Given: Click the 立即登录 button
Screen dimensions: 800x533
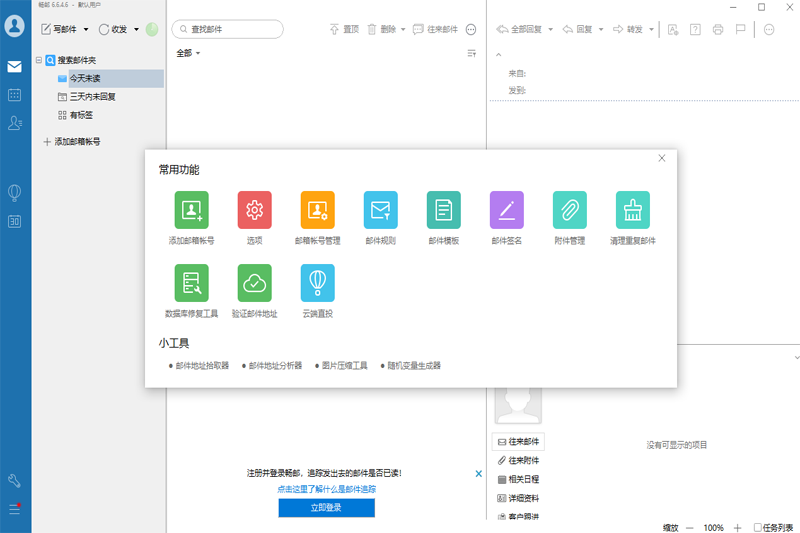Looking at the screenshot, I should tap(326, 508).
